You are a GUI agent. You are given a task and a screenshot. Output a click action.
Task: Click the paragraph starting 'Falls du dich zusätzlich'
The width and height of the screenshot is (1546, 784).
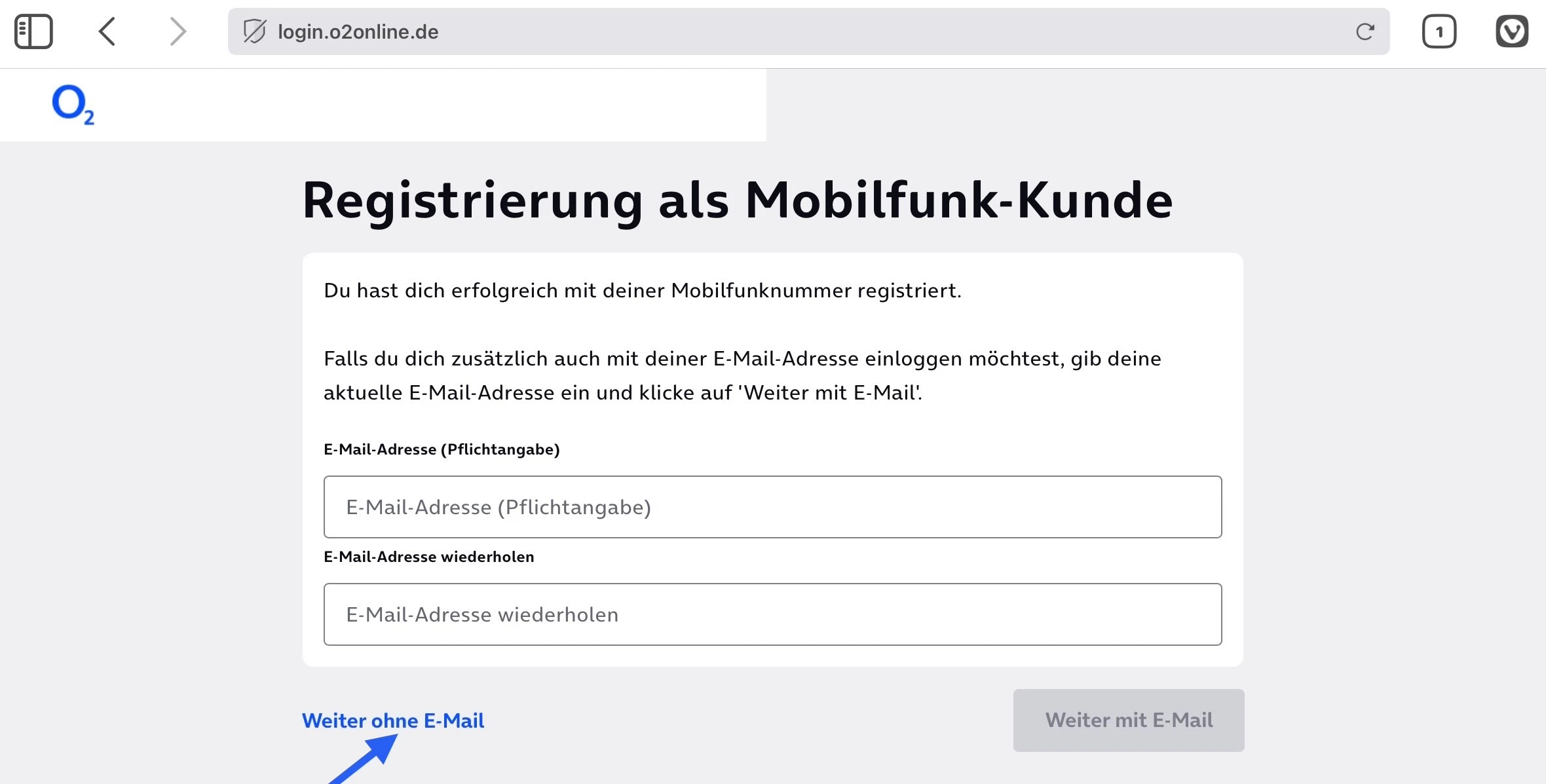[742, 375]
